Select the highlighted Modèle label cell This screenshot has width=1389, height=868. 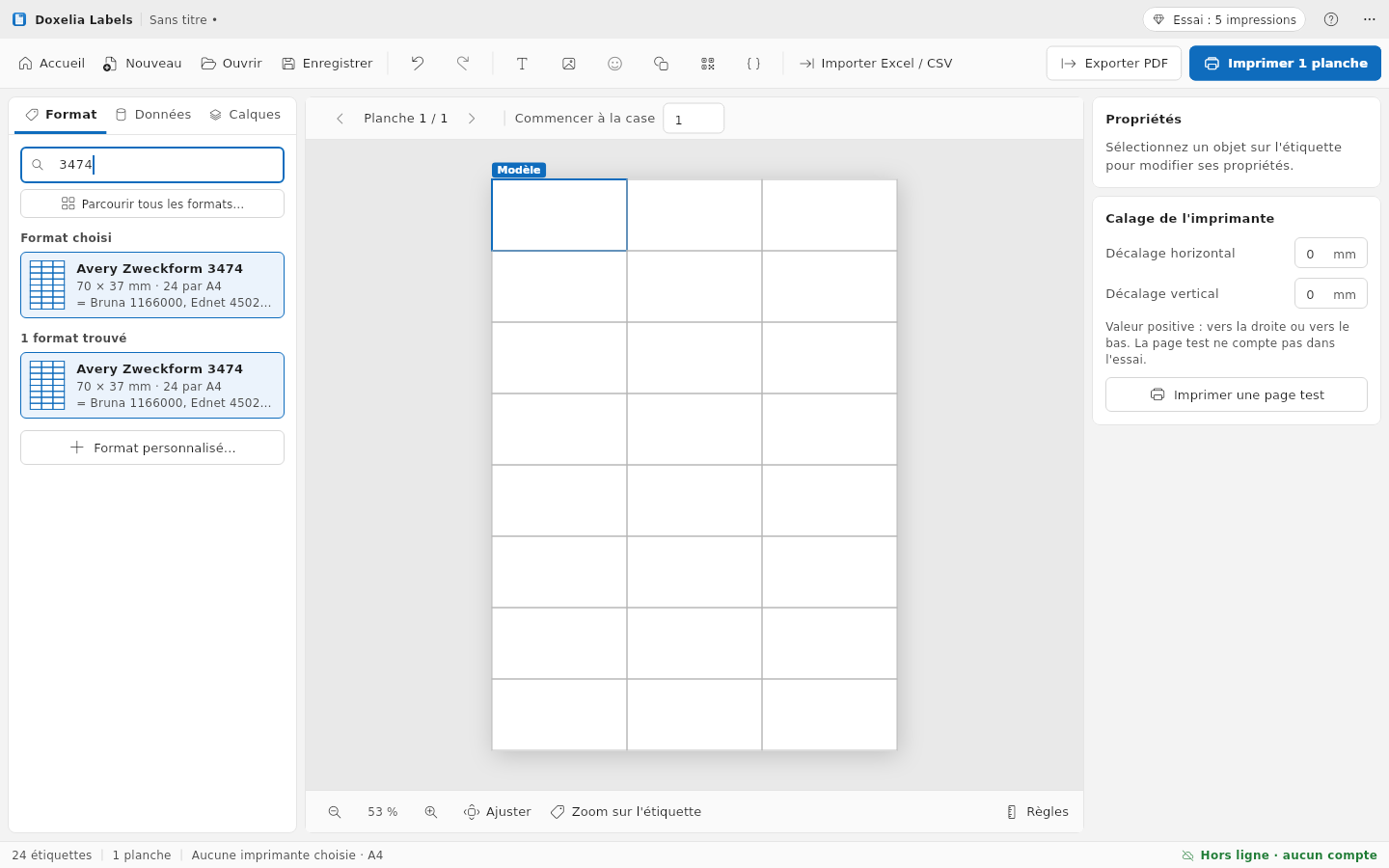[559, 215]
